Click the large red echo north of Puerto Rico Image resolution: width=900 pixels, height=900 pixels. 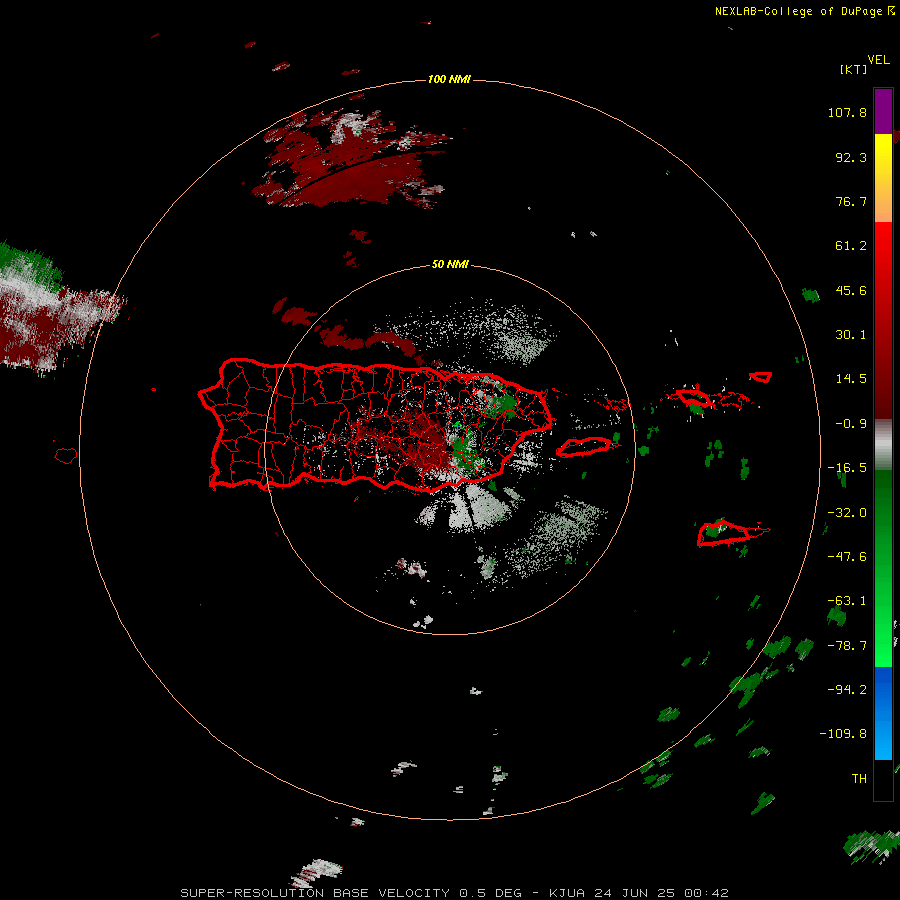[350, 159]
